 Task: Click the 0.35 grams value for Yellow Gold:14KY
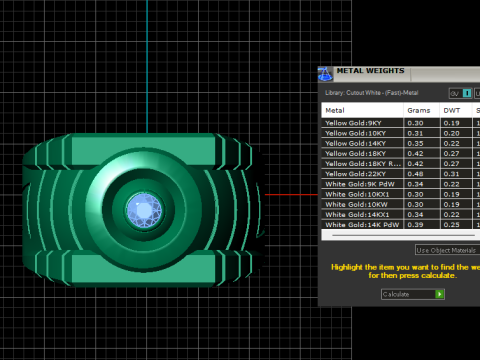[415, 143]
